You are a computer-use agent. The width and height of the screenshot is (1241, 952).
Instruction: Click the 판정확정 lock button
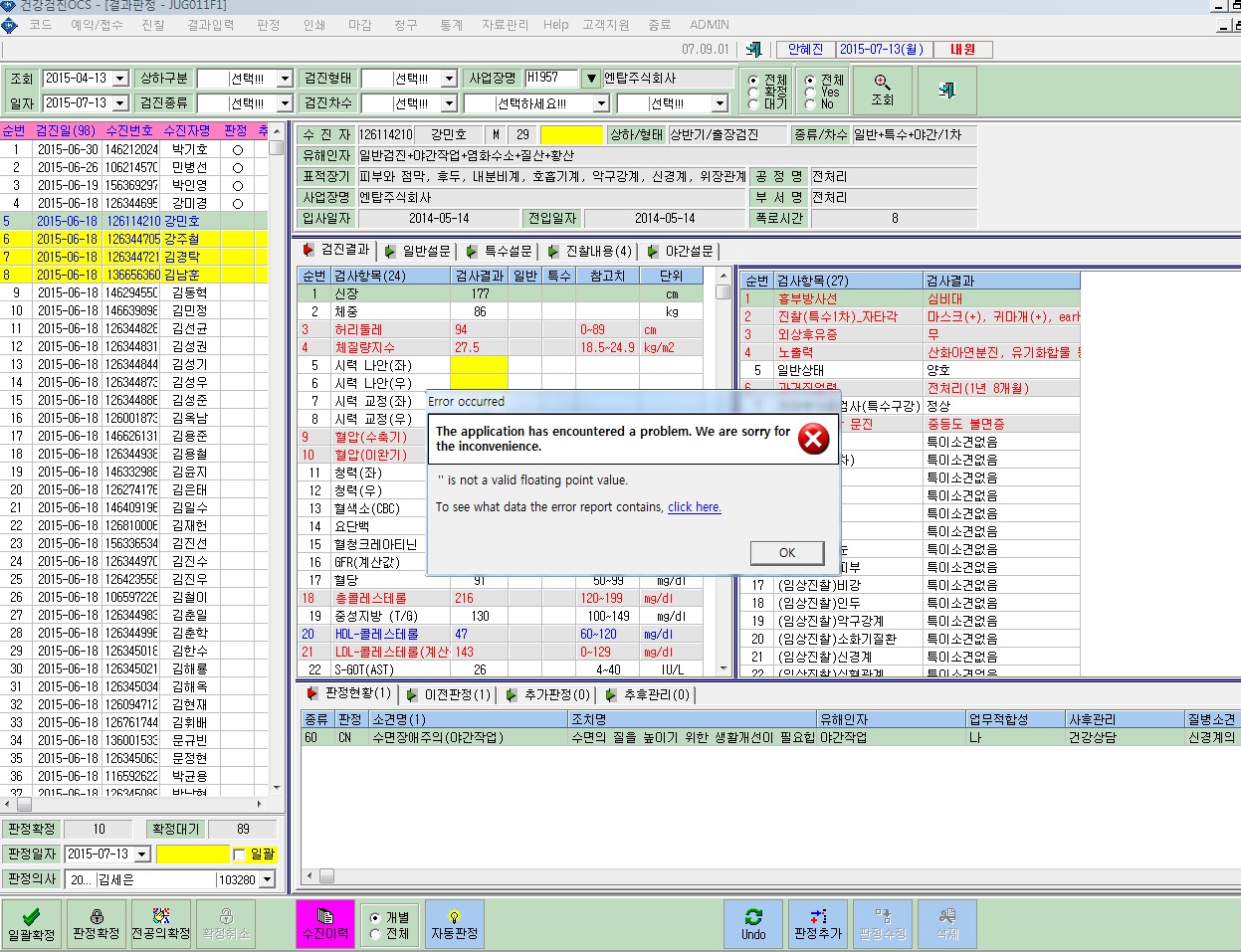click(x=97, y=924)
